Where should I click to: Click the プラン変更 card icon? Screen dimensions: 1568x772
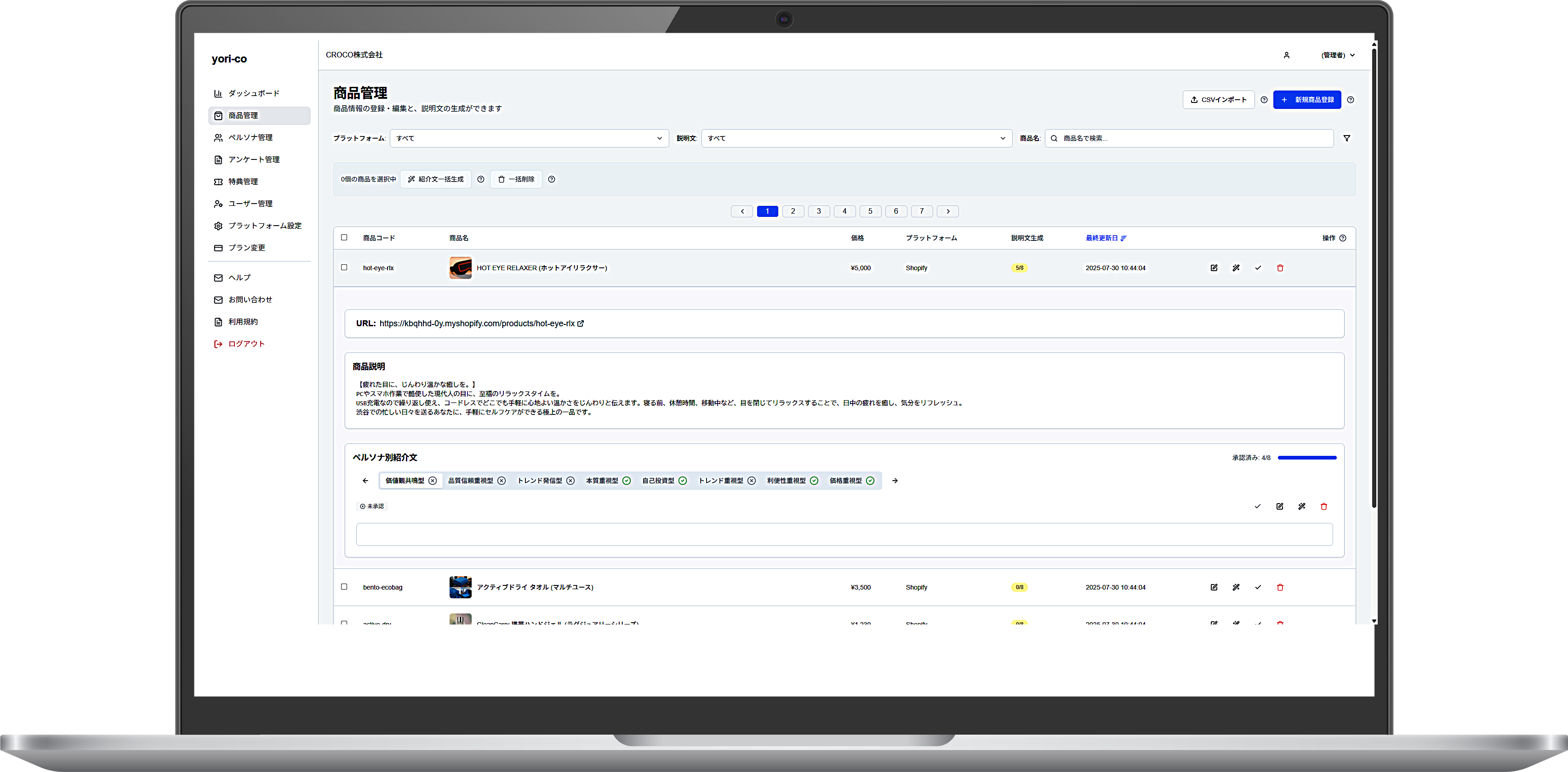pos(218,248)
